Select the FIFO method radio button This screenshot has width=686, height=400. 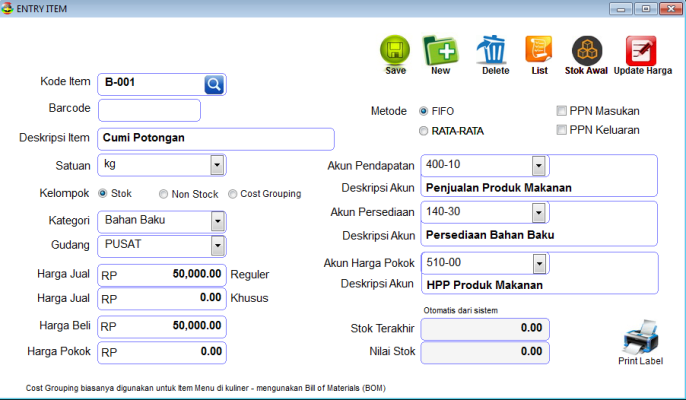pos(423,111)
